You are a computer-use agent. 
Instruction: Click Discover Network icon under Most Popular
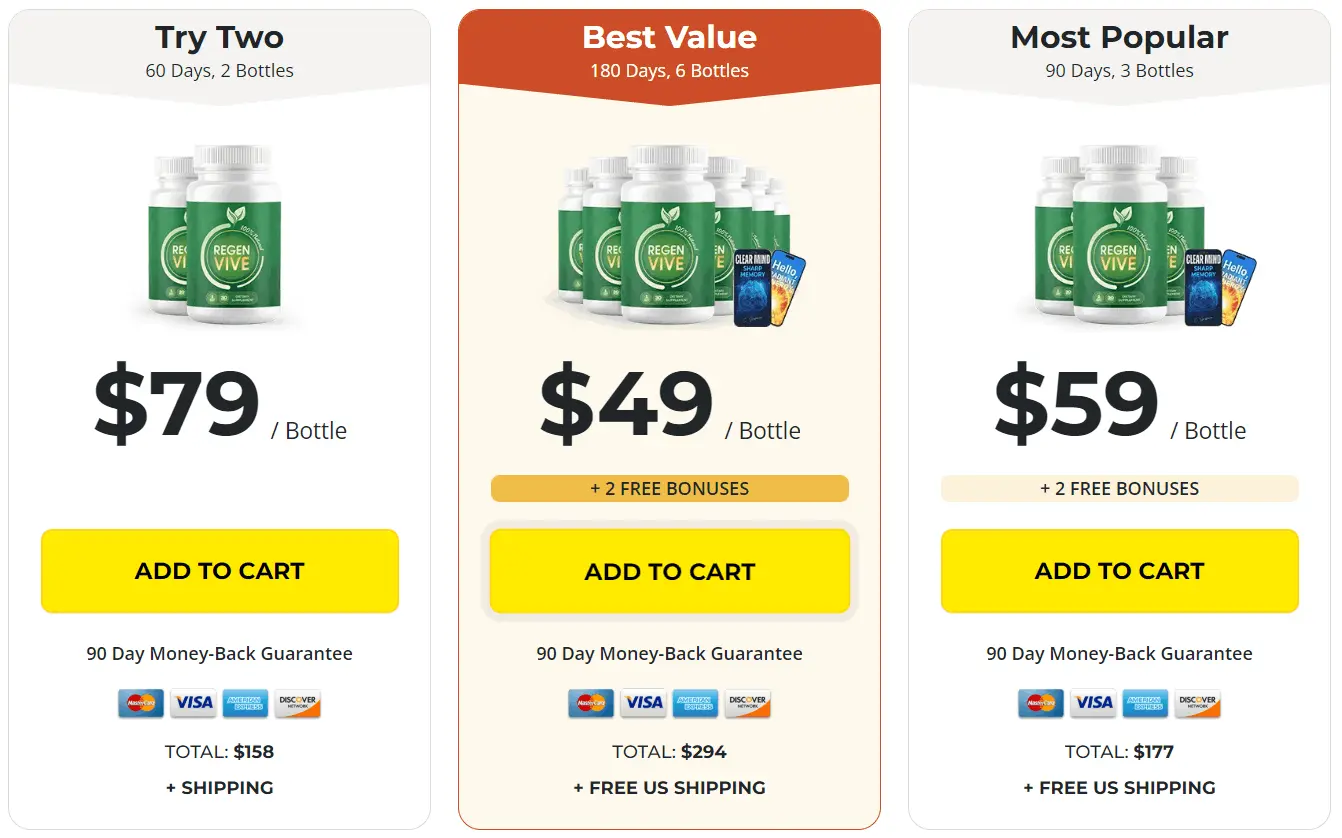coord(1198,703)
